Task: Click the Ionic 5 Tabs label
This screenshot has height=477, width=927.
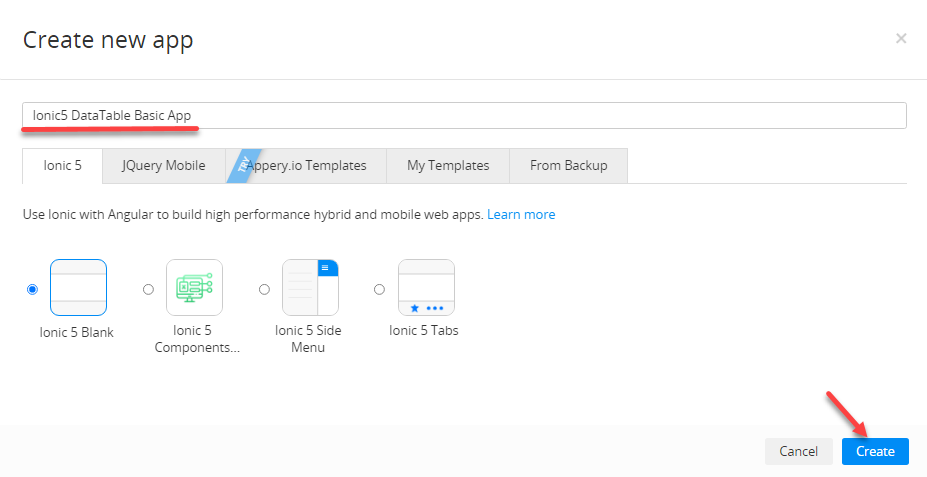Action: (424, 330)
